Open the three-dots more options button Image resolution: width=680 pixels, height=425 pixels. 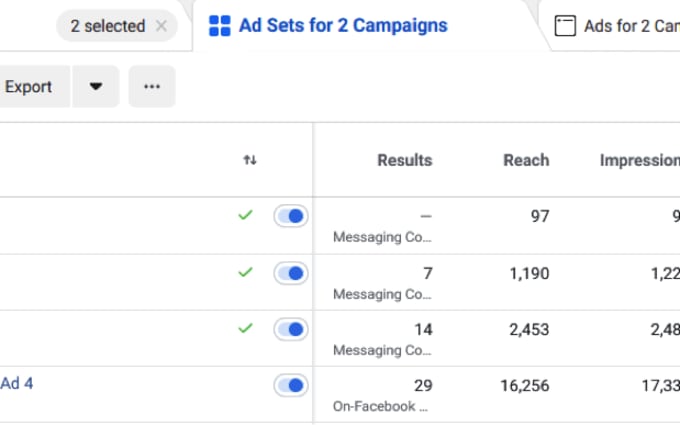tap(152, 87)
